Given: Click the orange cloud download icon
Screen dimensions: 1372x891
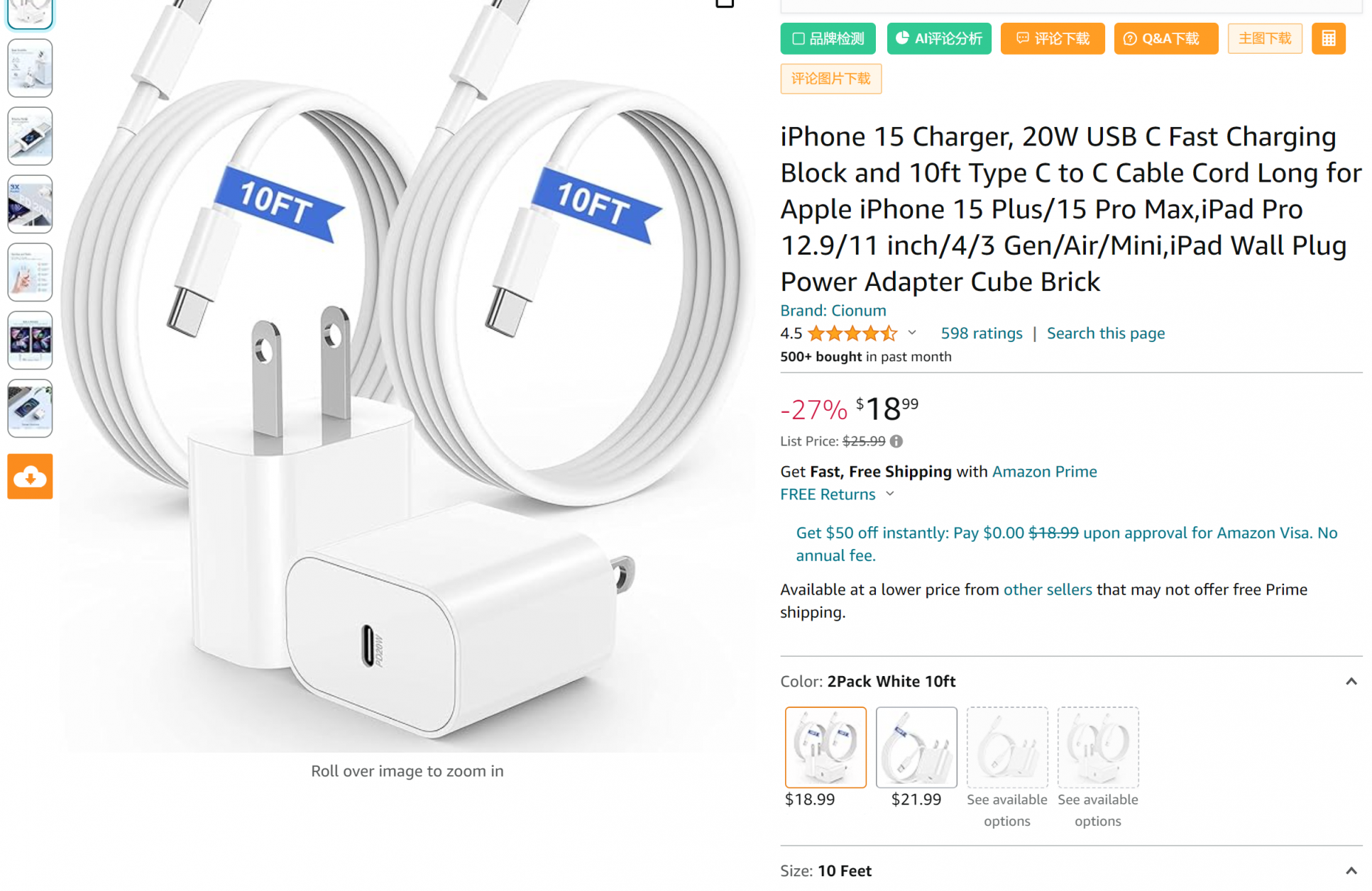Looking at the screenshot, I should (30, 477).
